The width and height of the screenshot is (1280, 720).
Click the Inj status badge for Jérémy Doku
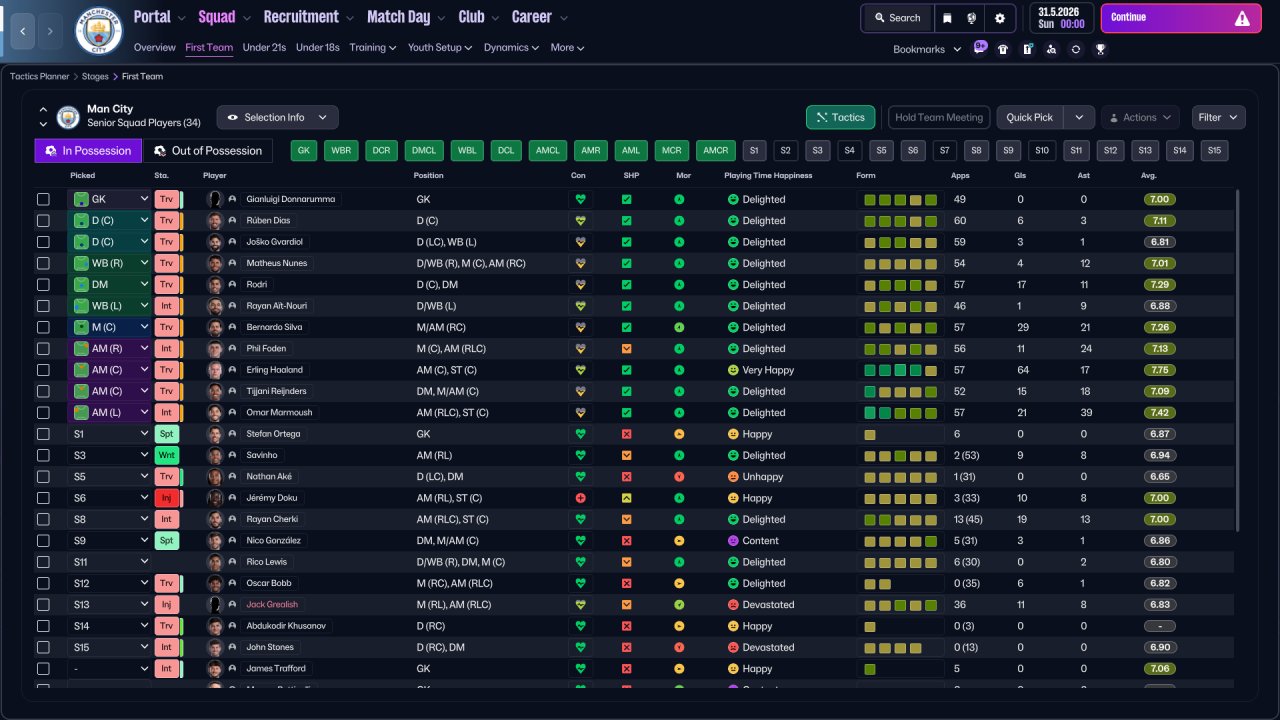(x=167, y=498)
